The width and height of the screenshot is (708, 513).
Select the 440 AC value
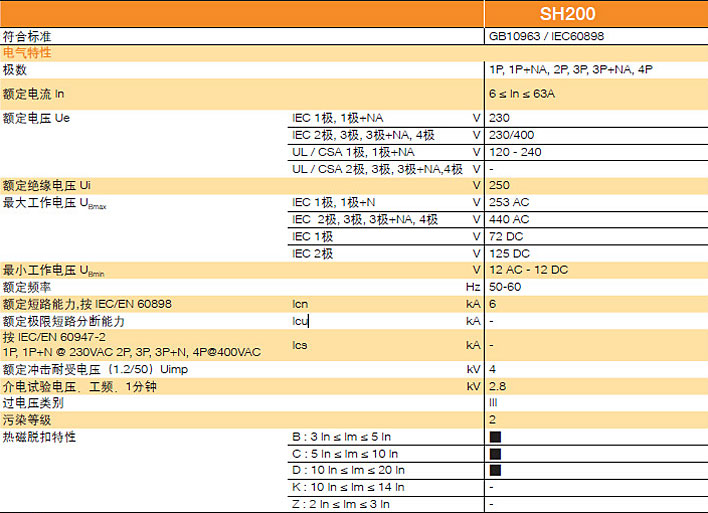click(x=509, y=219)
